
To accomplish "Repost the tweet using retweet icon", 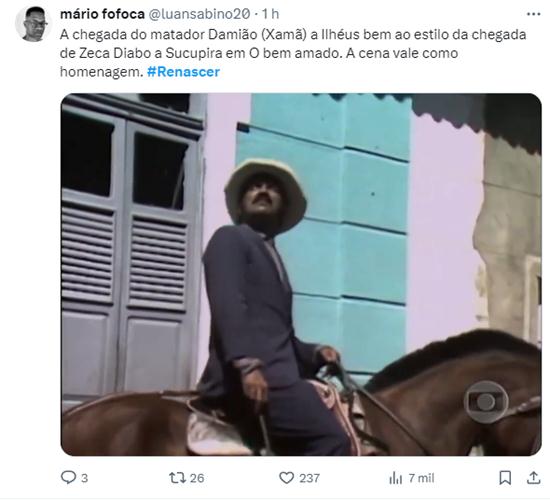I will (175, 478).
